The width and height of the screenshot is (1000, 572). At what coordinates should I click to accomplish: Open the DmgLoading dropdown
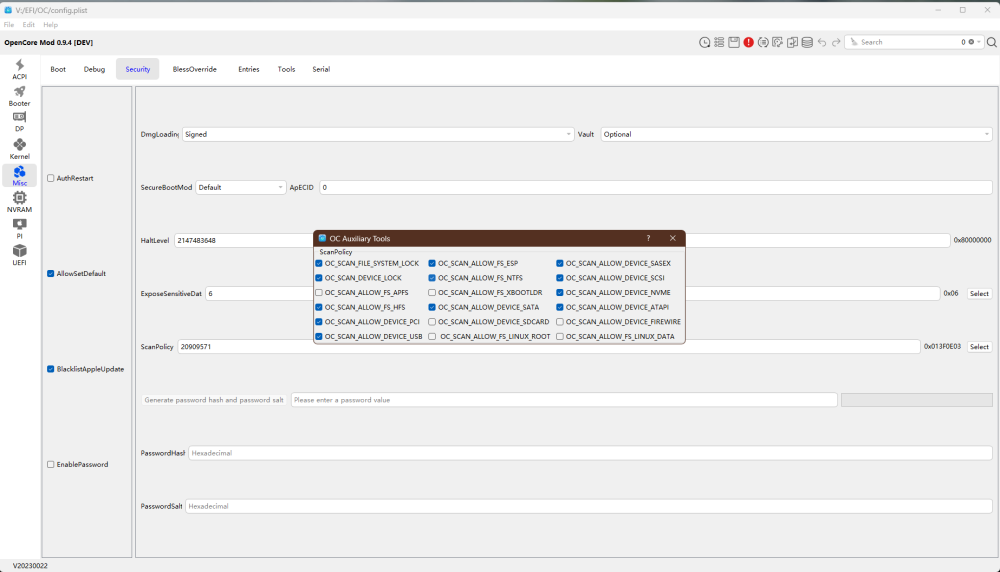[378, 135]
